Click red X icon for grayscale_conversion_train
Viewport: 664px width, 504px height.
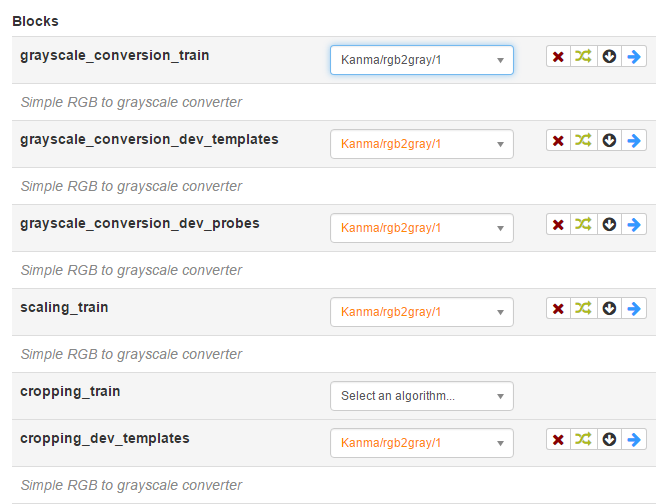558,56
